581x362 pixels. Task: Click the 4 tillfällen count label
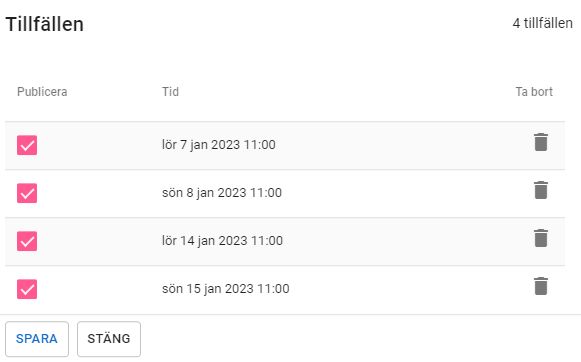(x=542, y=23)
